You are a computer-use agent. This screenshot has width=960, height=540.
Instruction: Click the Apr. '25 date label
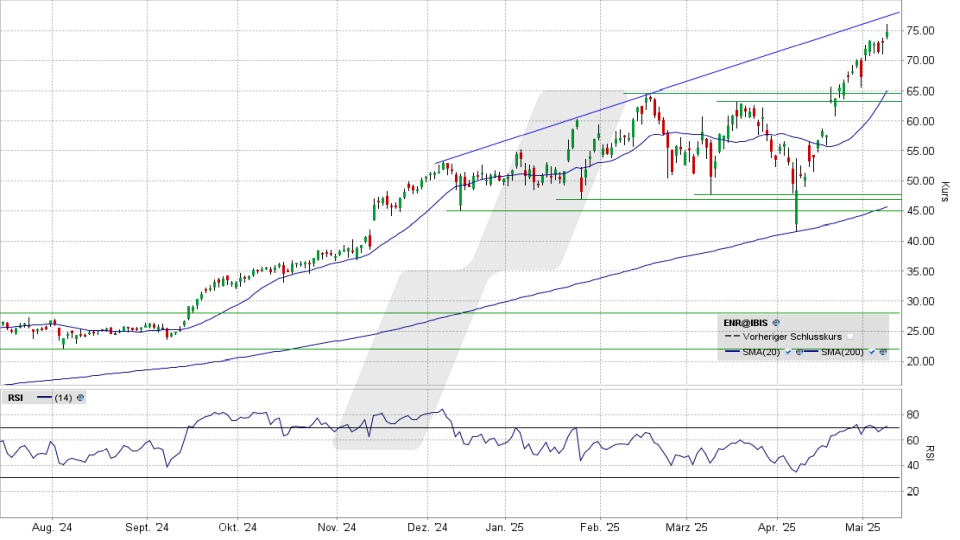777,528
